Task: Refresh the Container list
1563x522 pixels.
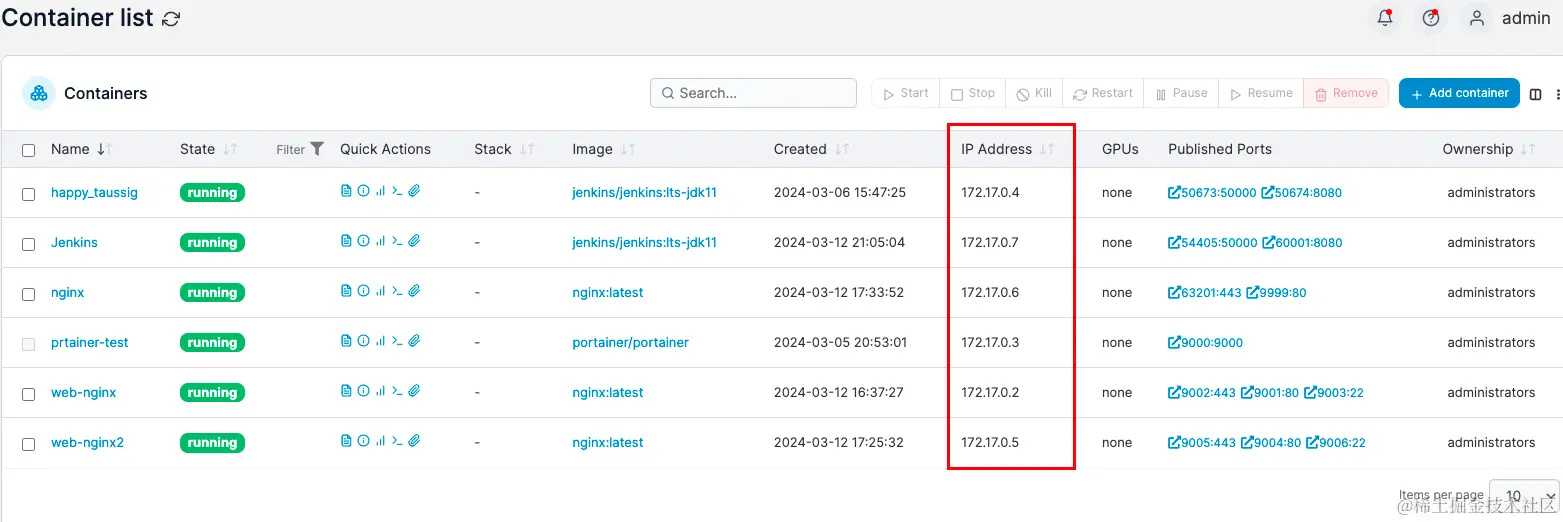Action: point(171,19)
